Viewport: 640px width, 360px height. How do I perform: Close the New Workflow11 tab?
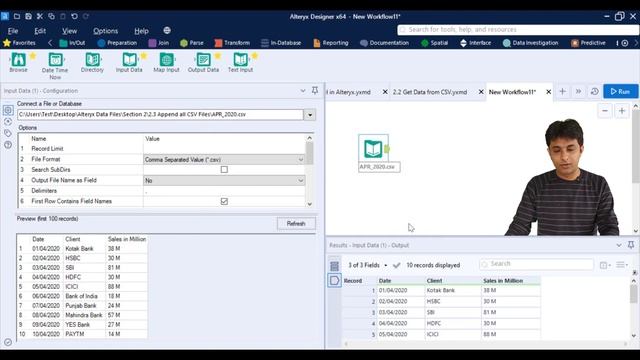(549, 92)
